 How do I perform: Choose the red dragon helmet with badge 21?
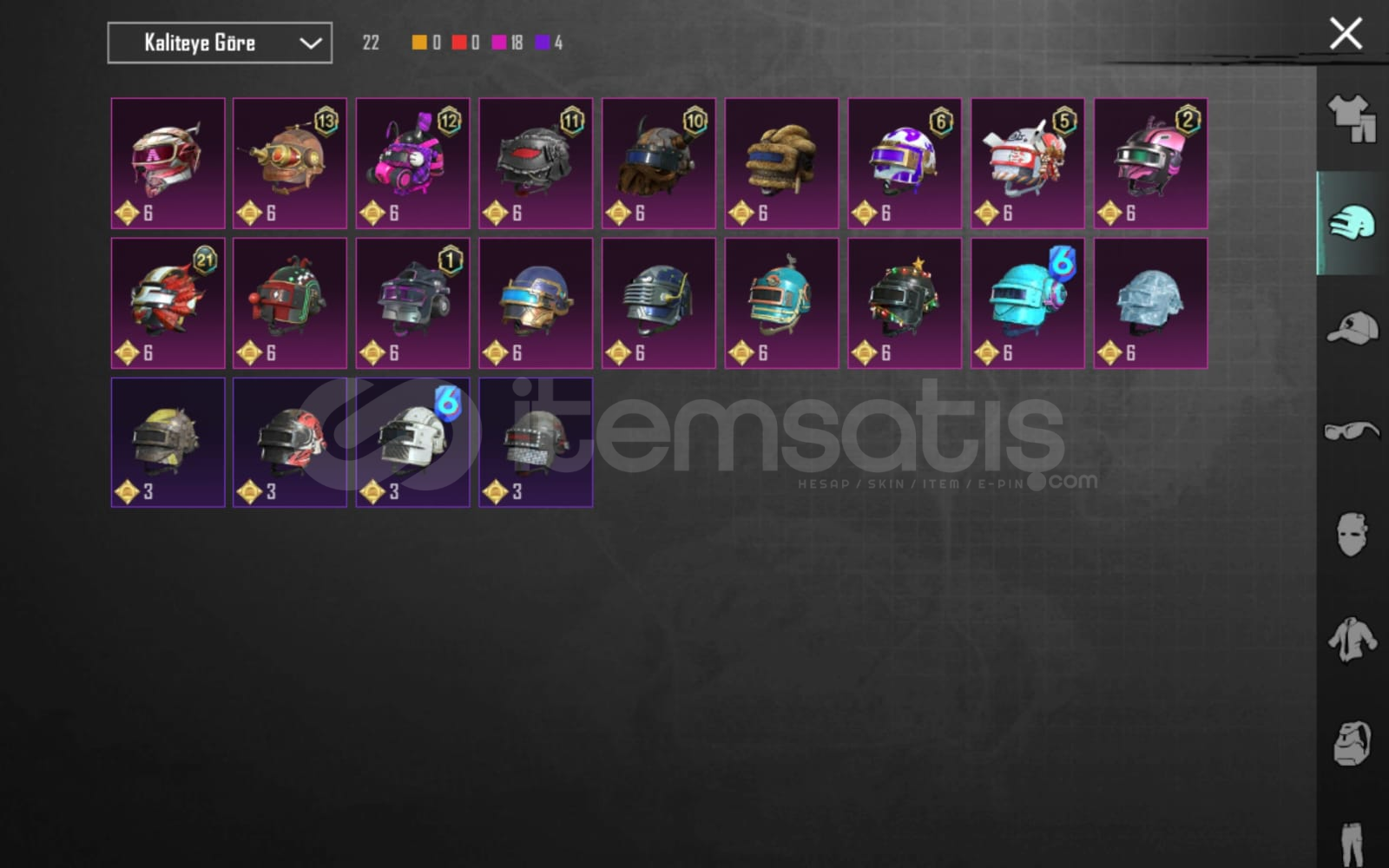[x=168, y=303]
